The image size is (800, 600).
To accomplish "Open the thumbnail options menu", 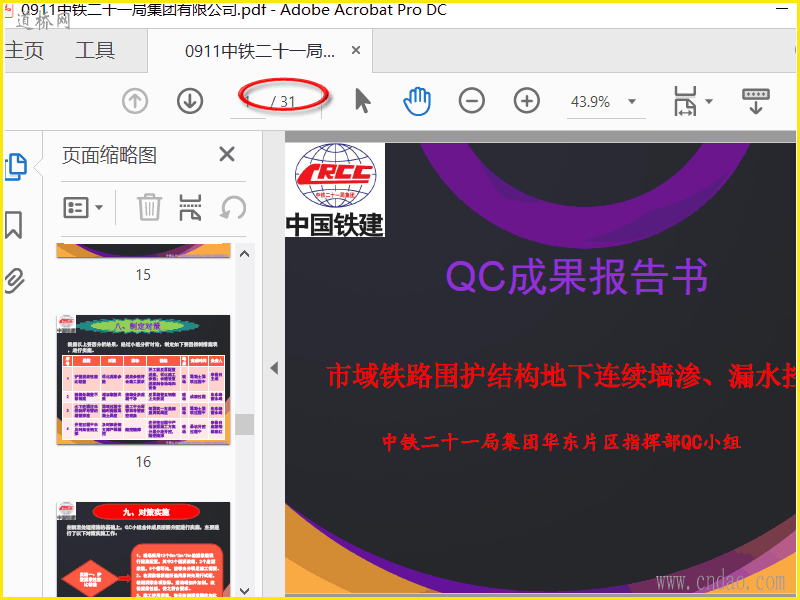I will coord(83,208).
